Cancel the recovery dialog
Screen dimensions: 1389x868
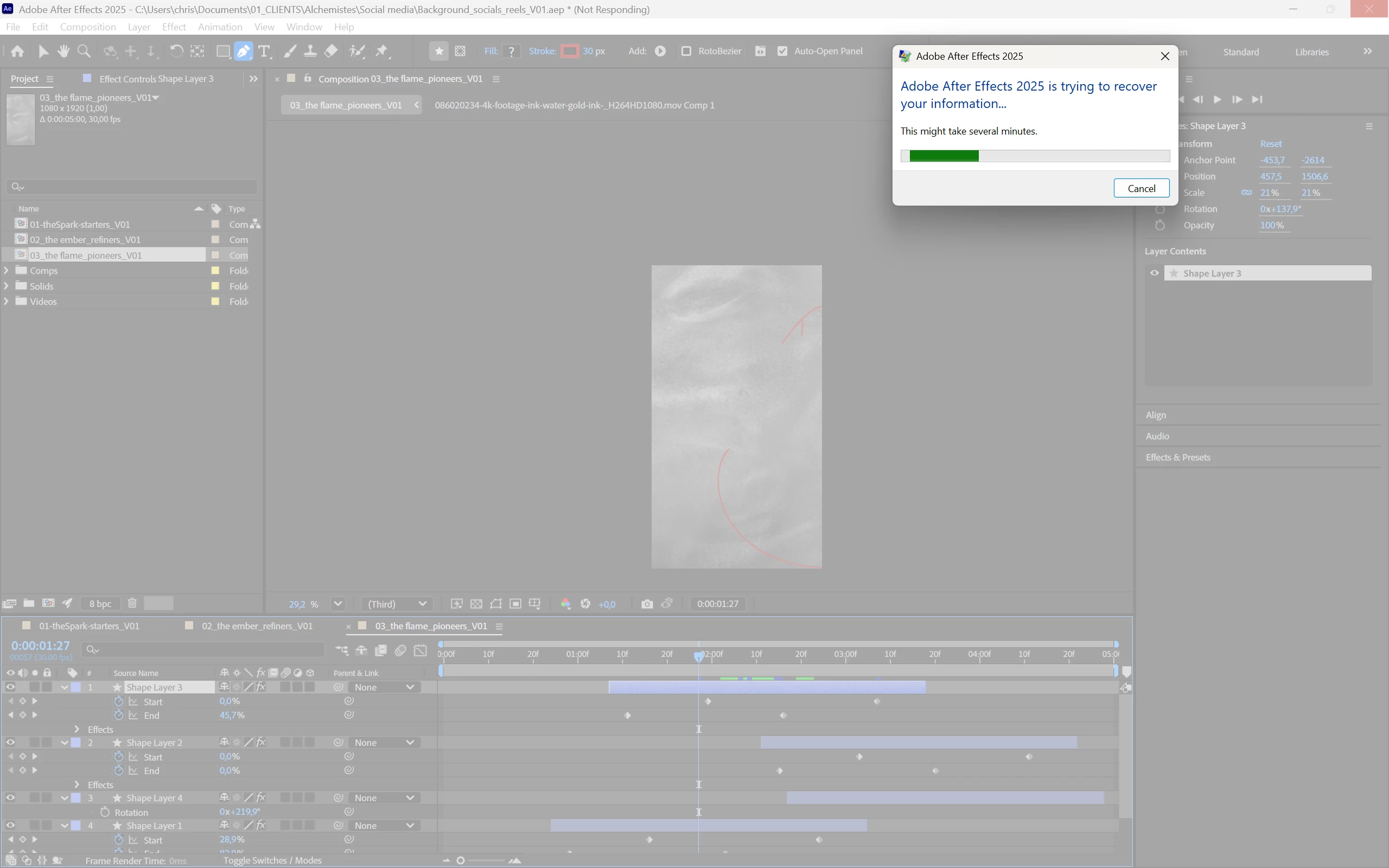pyautogui.click(x=1141, y=188)
